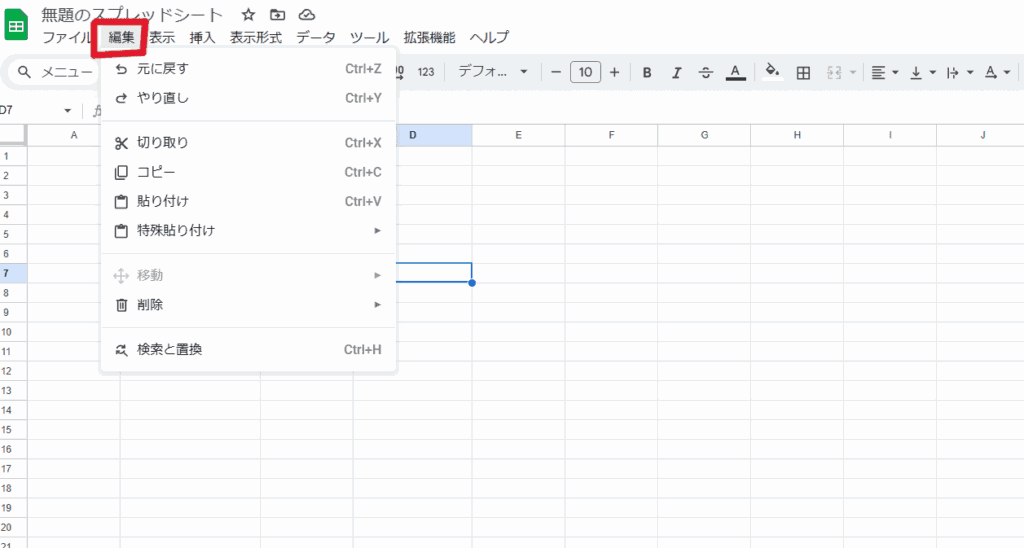1024x548 pixels.
Task: Choose コピー in the edit menu
Action: click(249, 172)
